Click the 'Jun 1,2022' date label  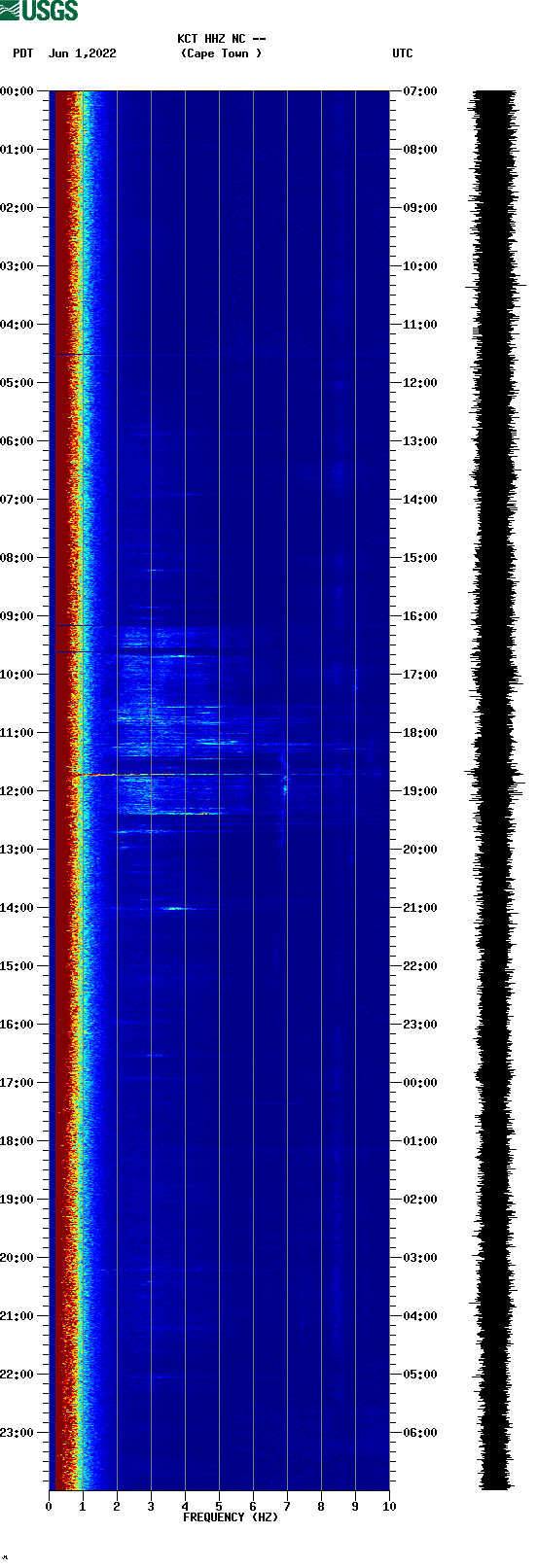[x=83, y=53]
